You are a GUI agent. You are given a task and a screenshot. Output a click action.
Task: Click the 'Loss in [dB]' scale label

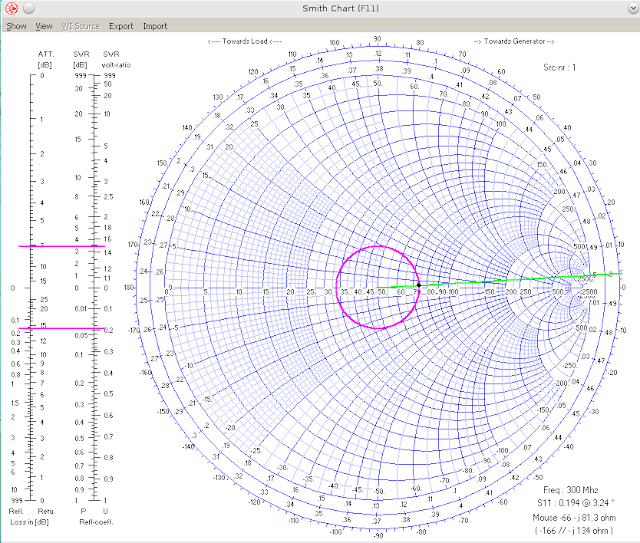pyautogui.click(x=29, y=522)
